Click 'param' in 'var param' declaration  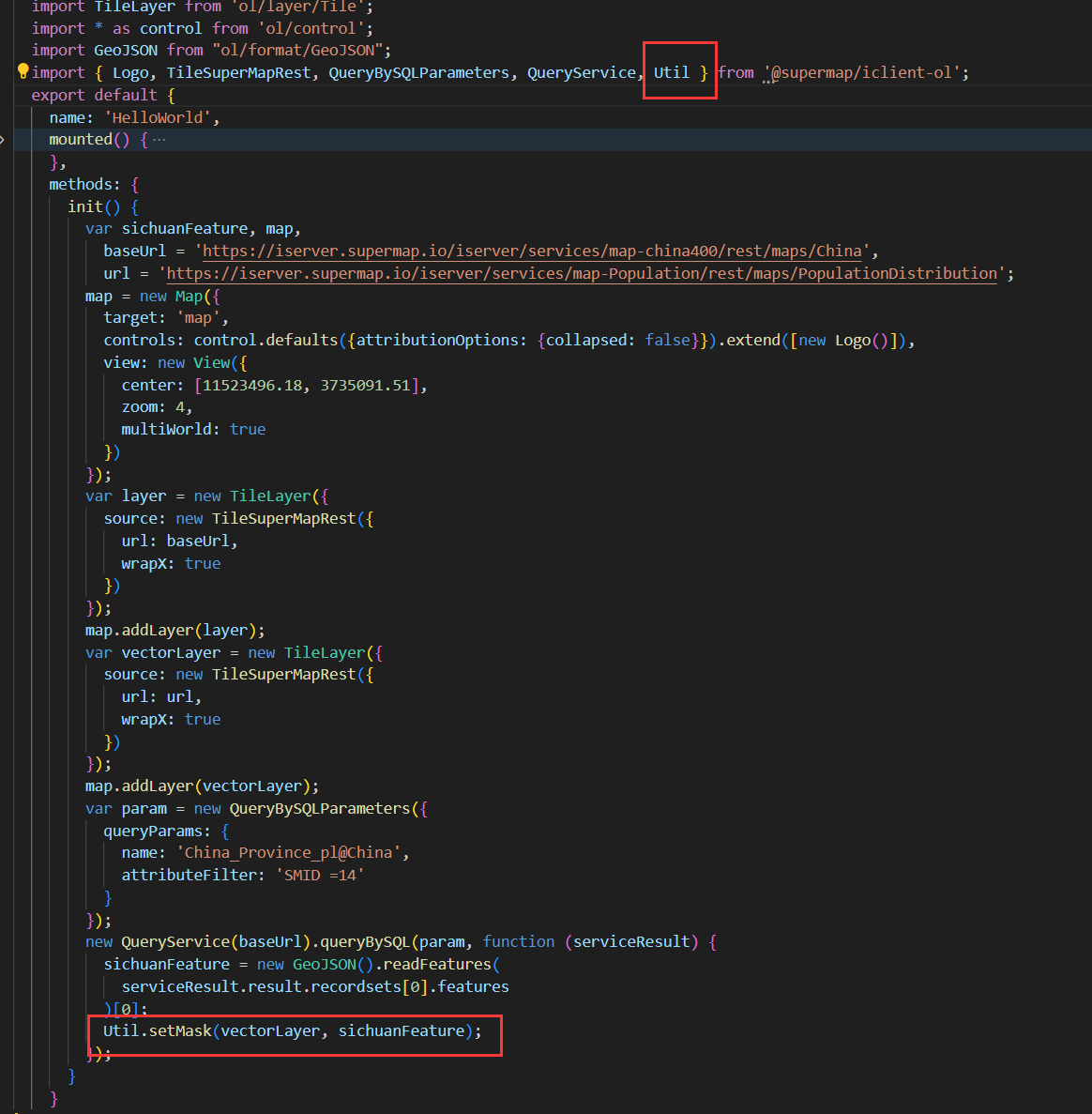tap(144, 808)
